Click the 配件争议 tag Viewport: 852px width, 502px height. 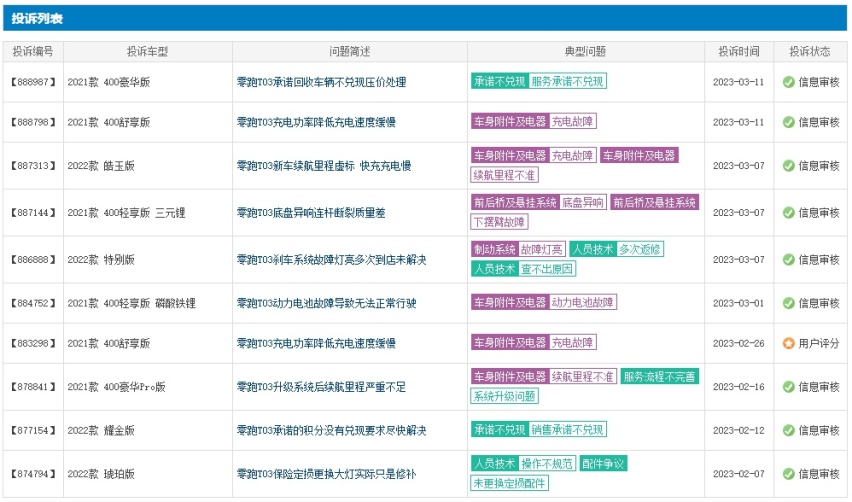pos(603,463)
